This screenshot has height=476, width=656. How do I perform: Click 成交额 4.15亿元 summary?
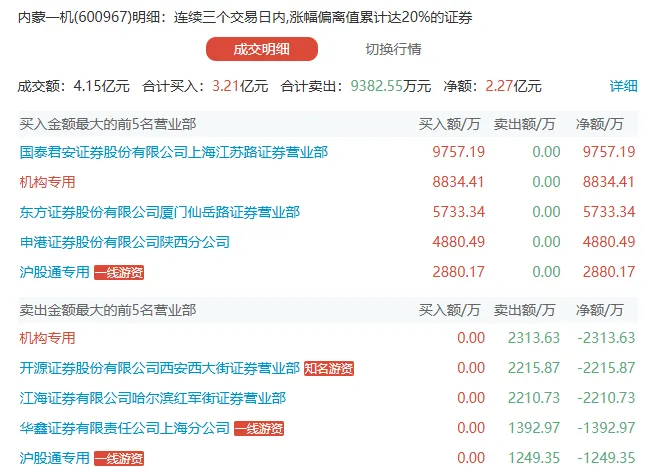(74, 86)
